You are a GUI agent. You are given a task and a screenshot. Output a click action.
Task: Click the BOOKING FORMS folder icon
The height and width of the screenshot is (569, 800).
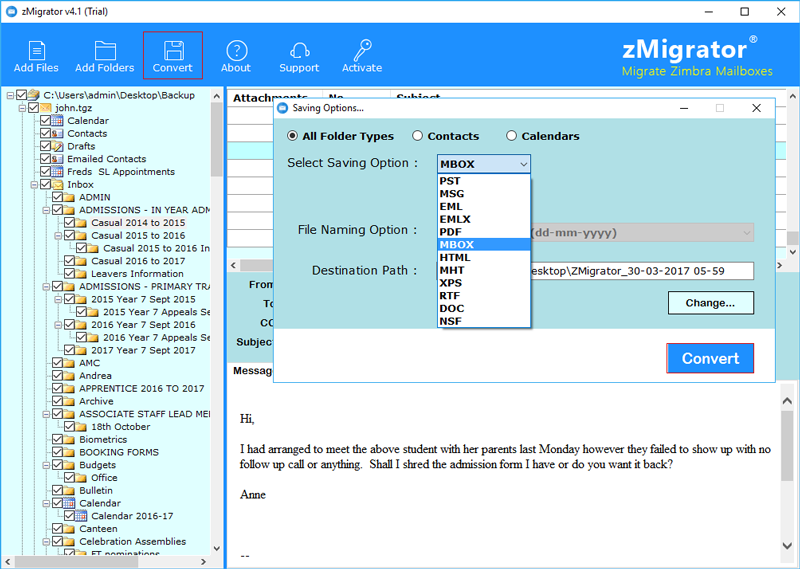coord(69,452)
